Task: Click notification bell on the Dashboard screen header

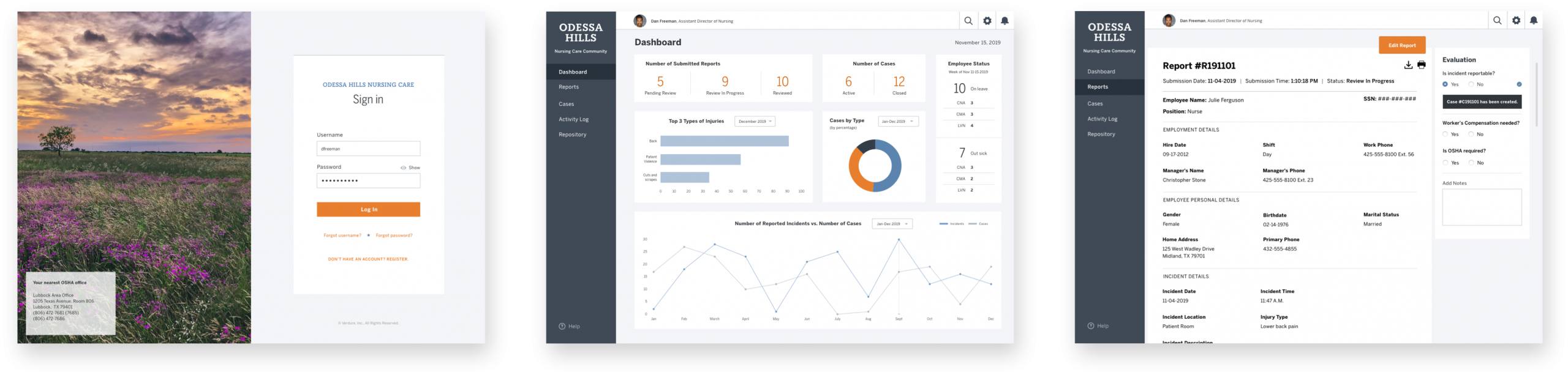Action: (x=1005, y=21)
